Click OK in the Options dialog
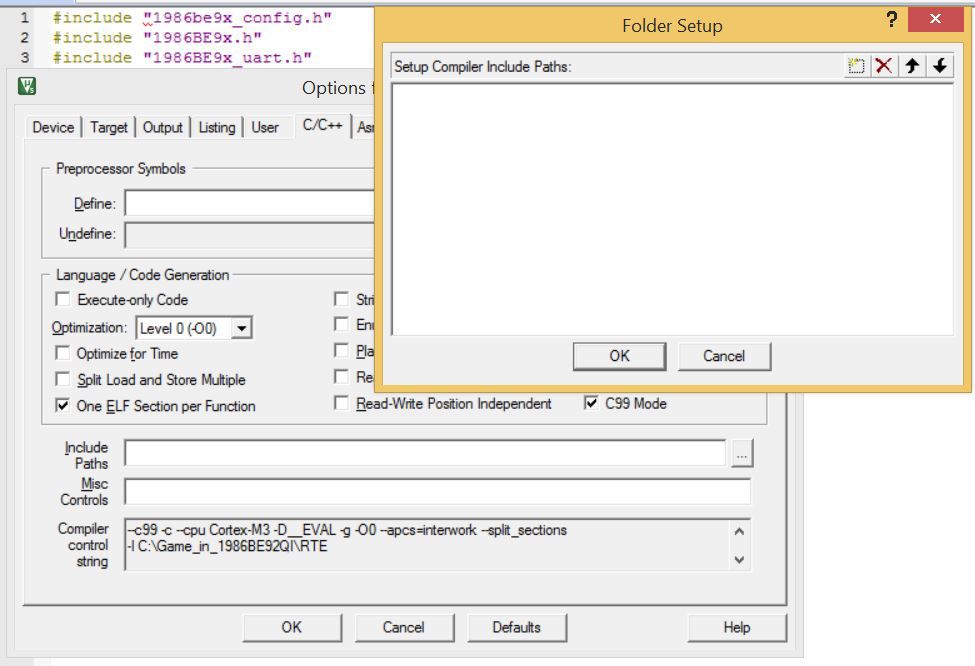Viewport: 975px width, 666px height. pyautogui.click(x=292, y=627)
